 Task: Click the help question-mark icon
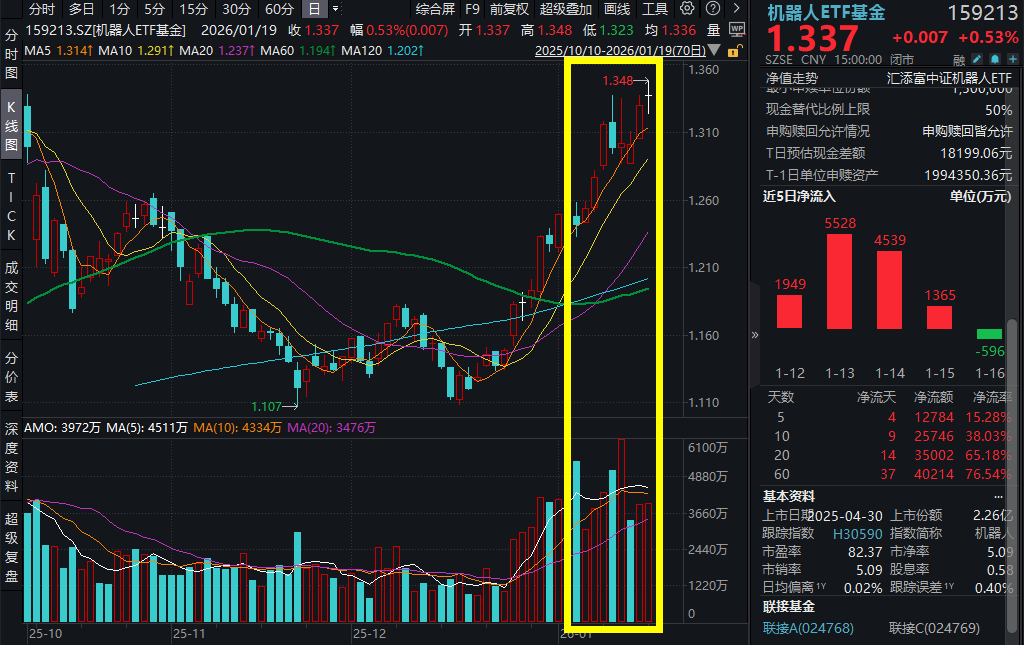(x=712, y=8)
